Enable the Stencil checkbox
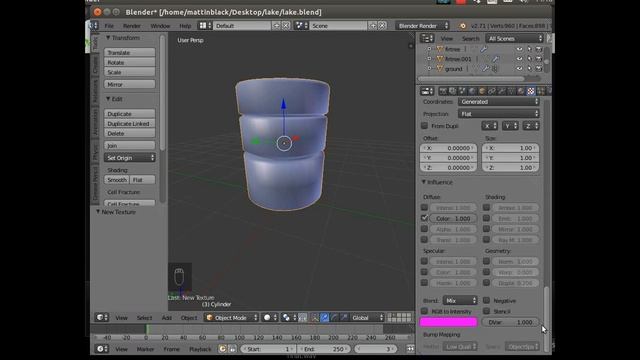The height and width of the screenshot is (360, 640). 486,311
